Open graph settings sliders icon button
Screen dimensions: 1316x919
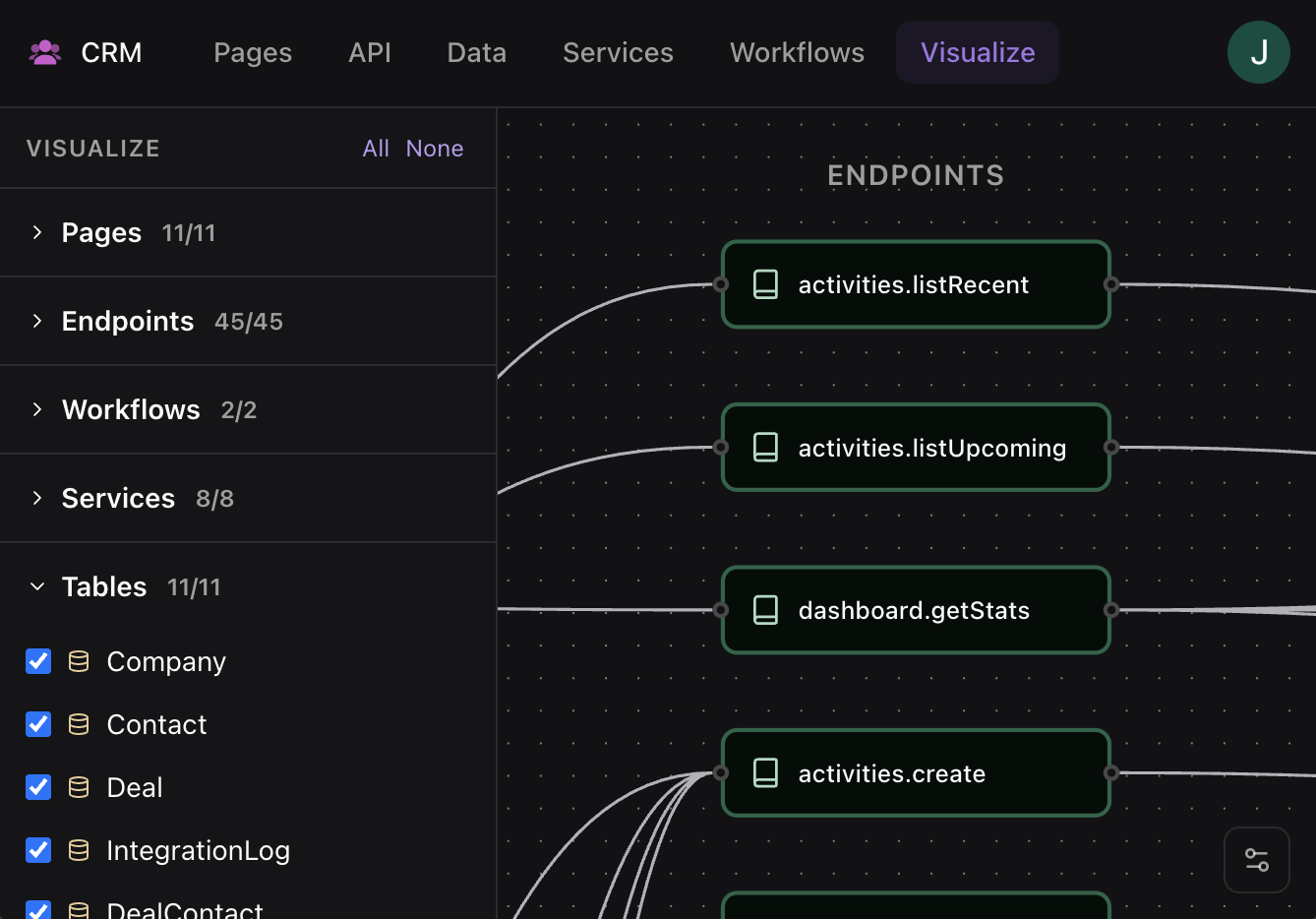[x=1256, y=859]
